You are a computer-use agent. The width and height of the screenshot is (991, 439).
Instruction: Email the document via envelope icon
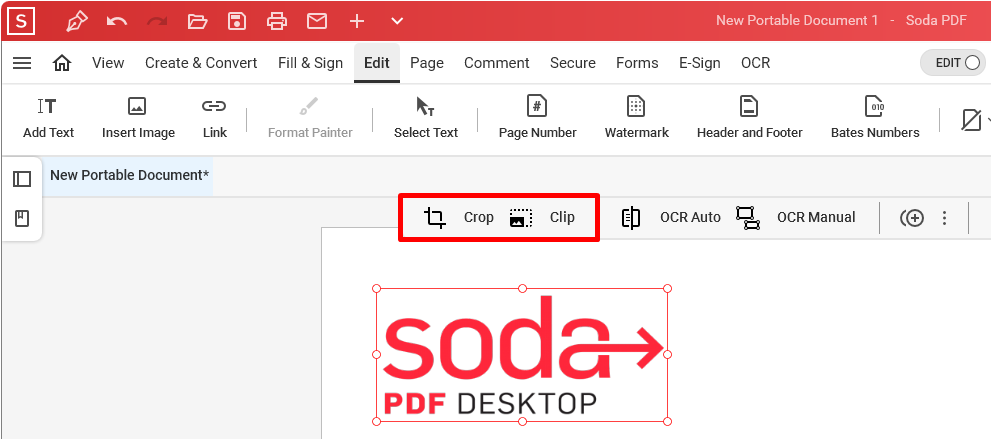tap(317, 21)
